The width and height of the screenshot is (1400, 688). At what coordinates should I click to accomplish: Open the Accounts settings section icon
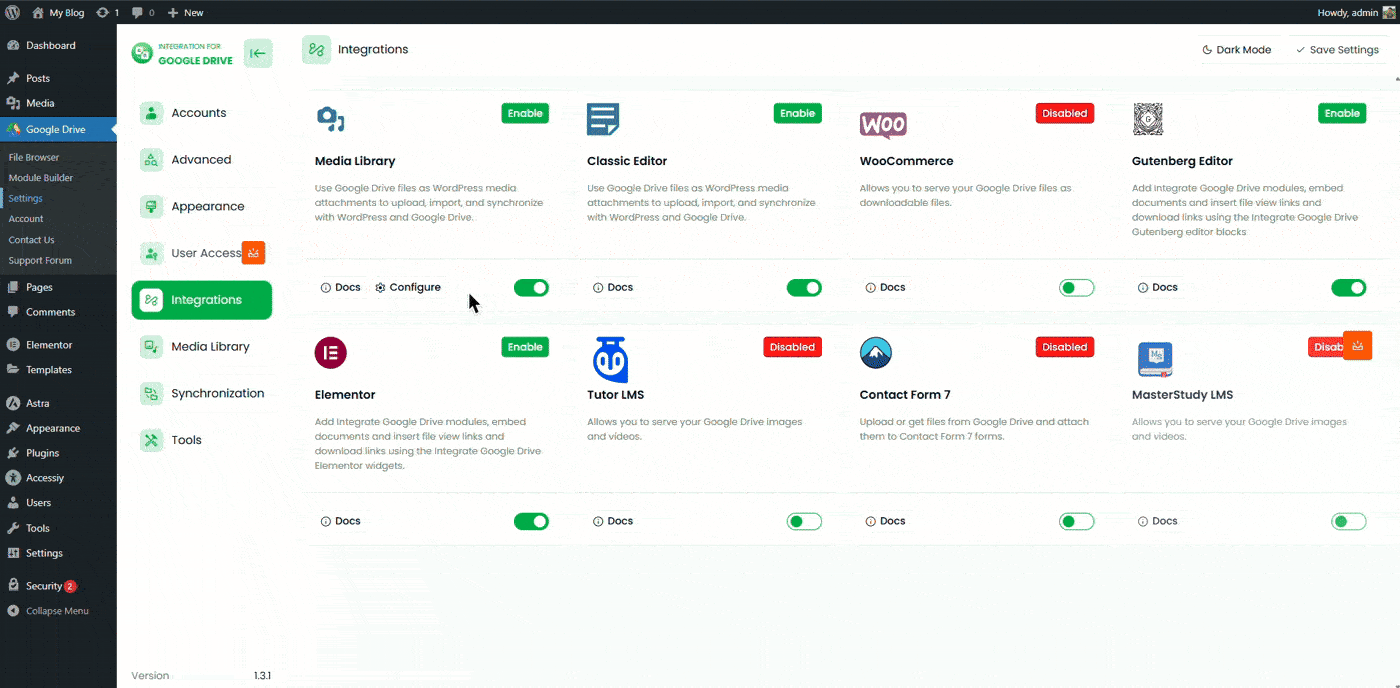click(151, 112)
